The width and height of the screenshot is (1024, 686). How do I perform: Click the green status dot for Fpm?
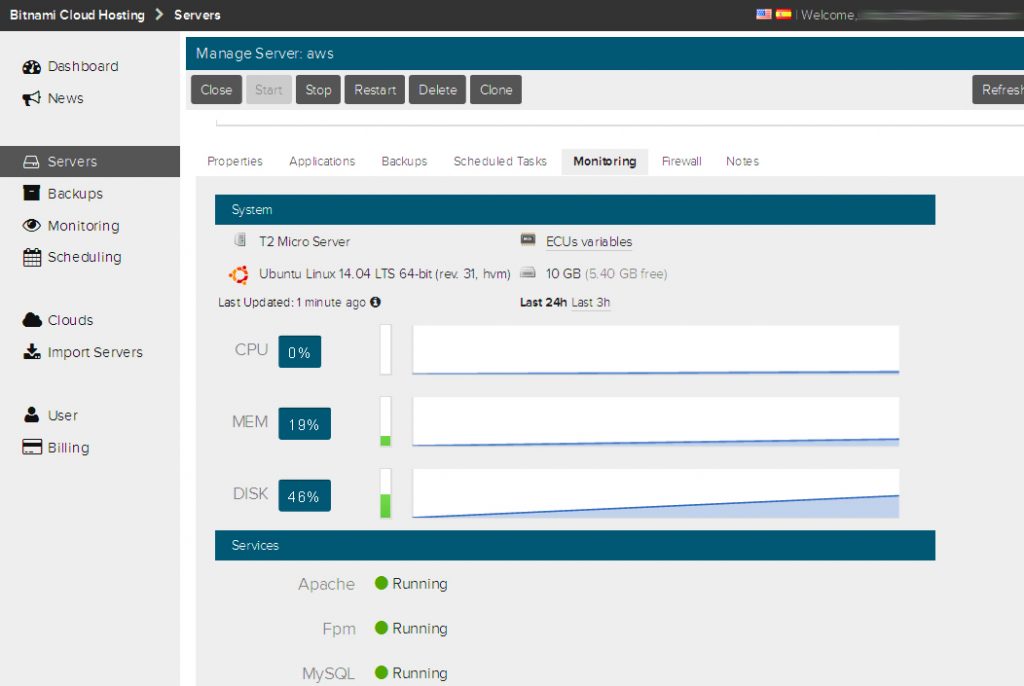click(x=381, y=628)
